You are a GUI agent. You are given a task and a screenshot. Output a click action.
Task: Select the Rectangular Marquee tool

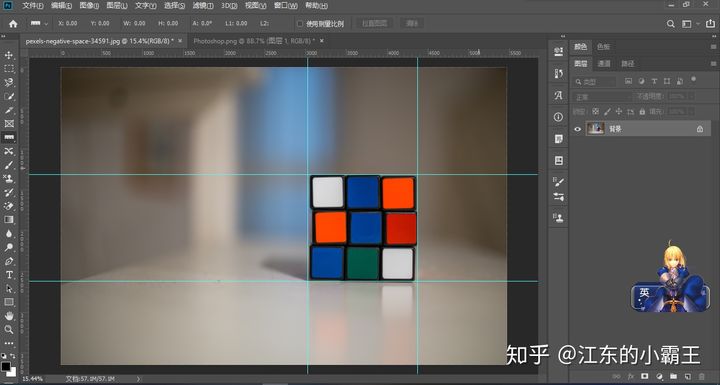pos(9,69)
